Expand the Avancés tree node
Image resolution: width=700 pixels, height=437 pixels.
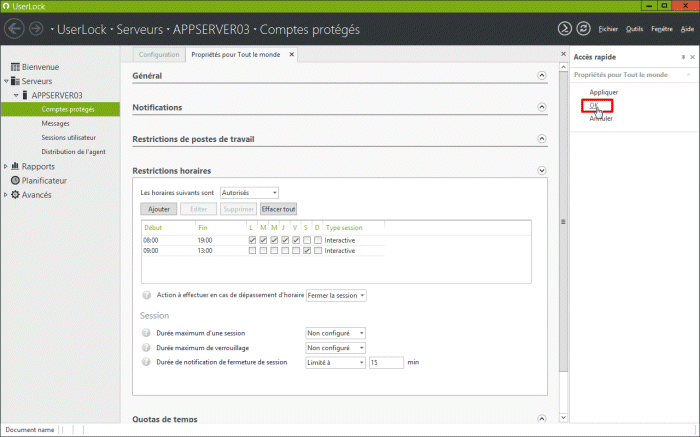pyautogui.click(x=6, y=195)
